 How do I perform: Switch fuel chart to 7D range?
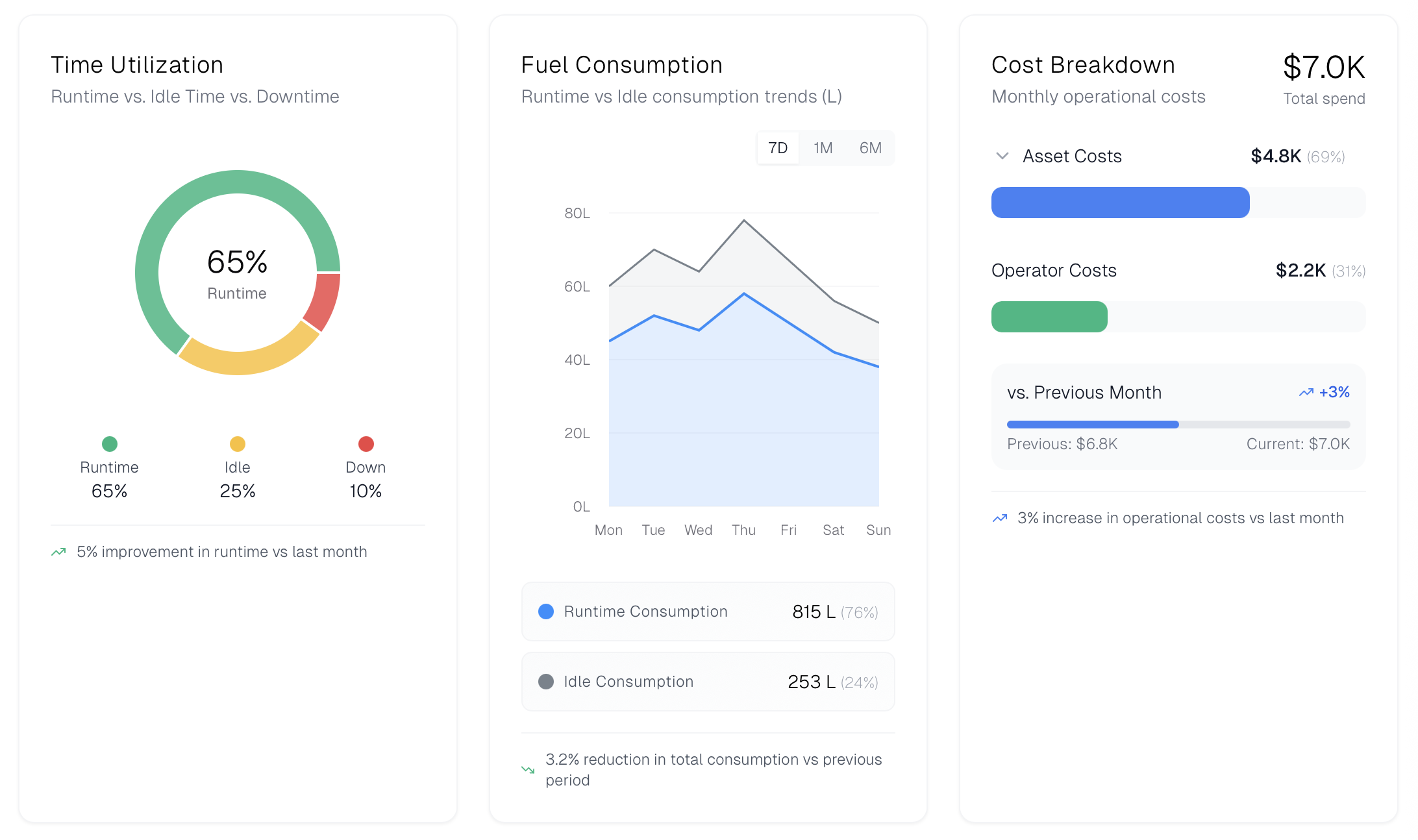(777, 148)
